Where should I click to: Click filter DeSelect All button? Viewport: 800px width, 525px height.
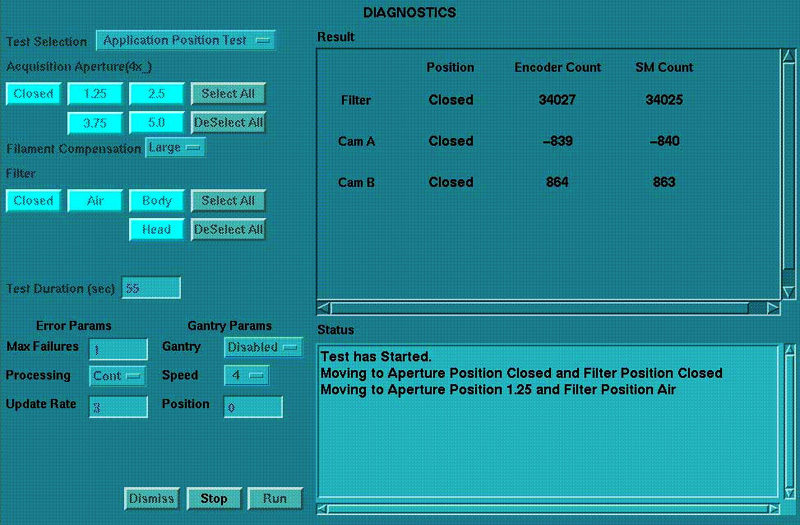click(228, 230)
